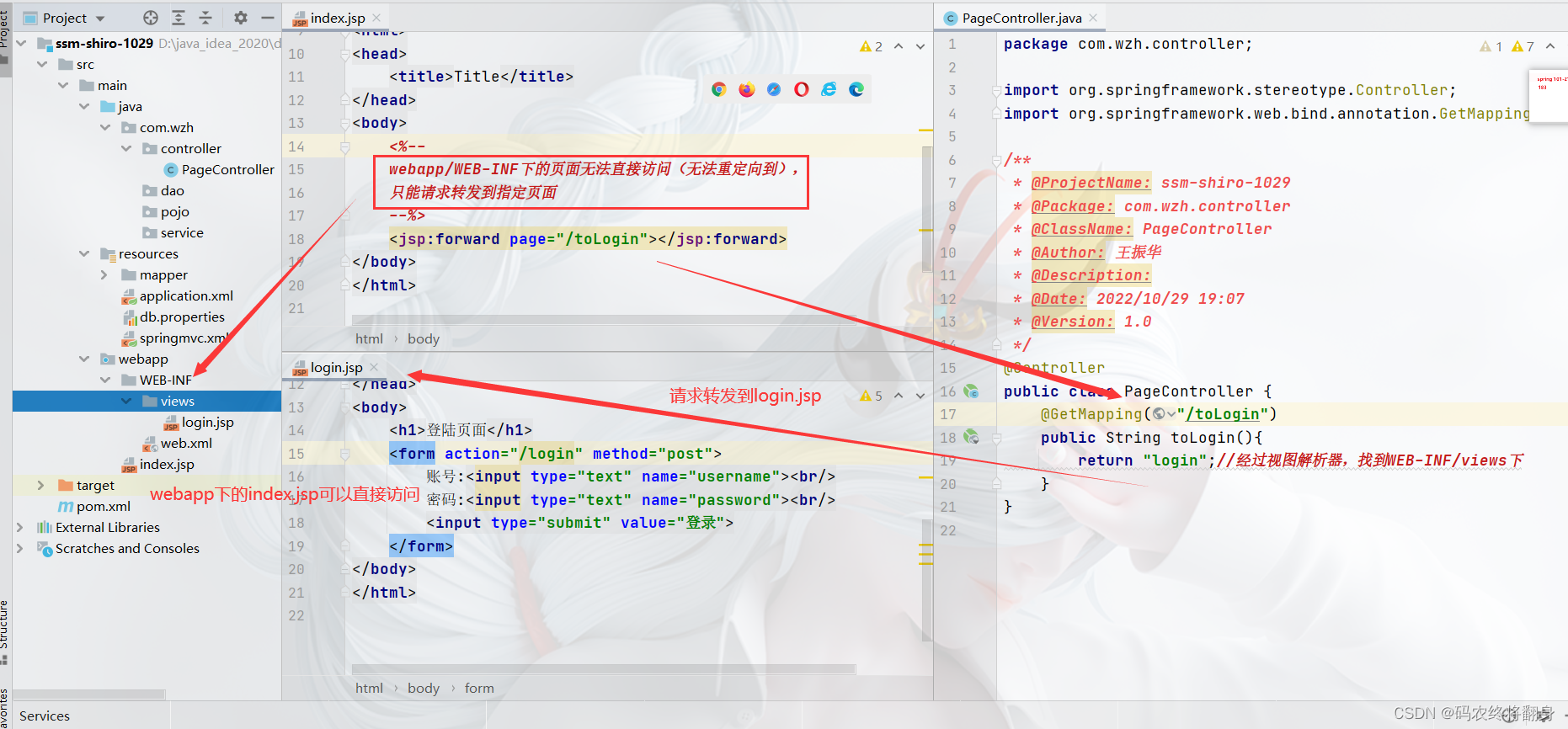The image size is (1568, 729).
Task: Go to previous highlighted error in index.jsp
Action: [x=899, y=46]
